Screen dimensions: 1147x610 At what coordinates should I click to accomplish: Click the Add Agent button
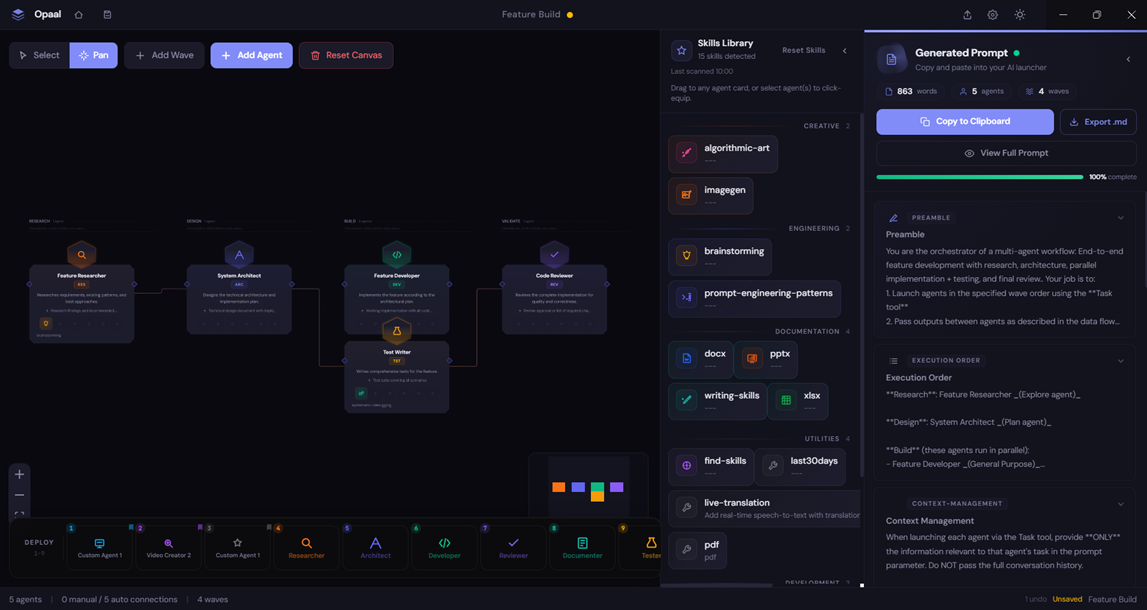coord(252,56)
